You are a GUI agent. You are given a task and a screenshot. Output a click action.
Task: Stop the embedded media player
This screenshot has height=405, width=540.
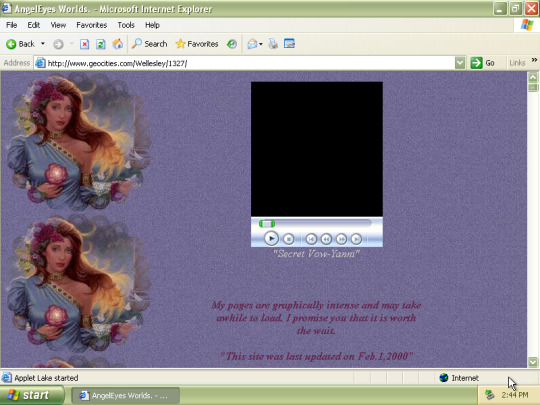tap(289, 239)
